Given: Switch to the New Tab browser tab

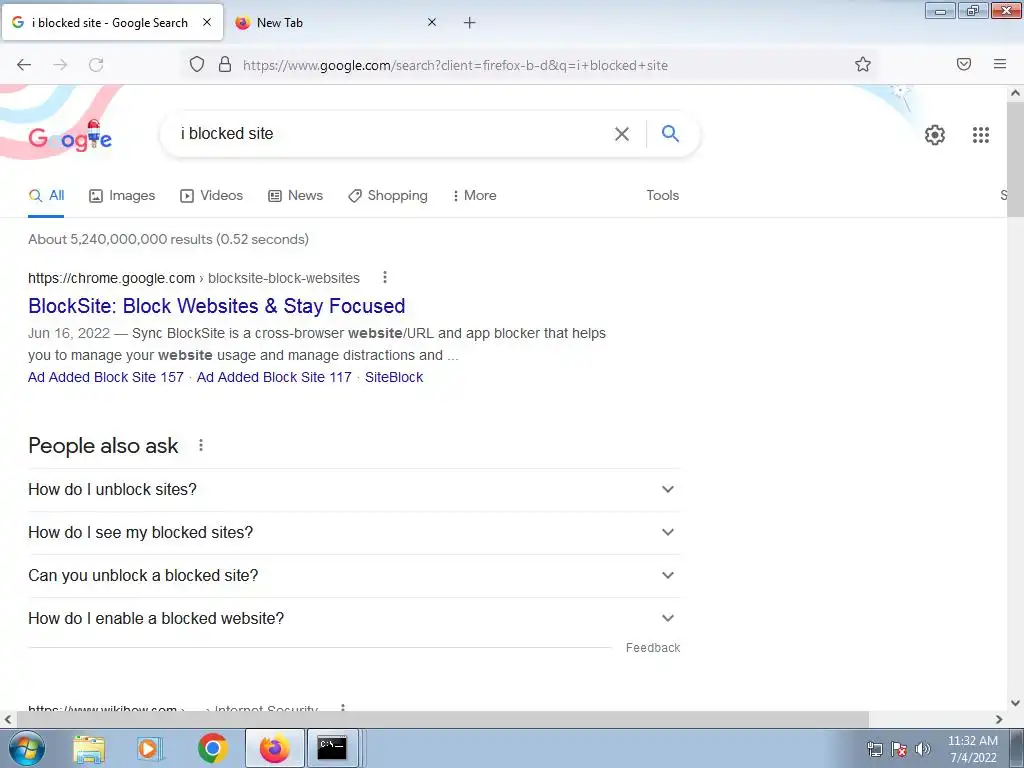Looking at the screenshot, I should coord(335,23).
